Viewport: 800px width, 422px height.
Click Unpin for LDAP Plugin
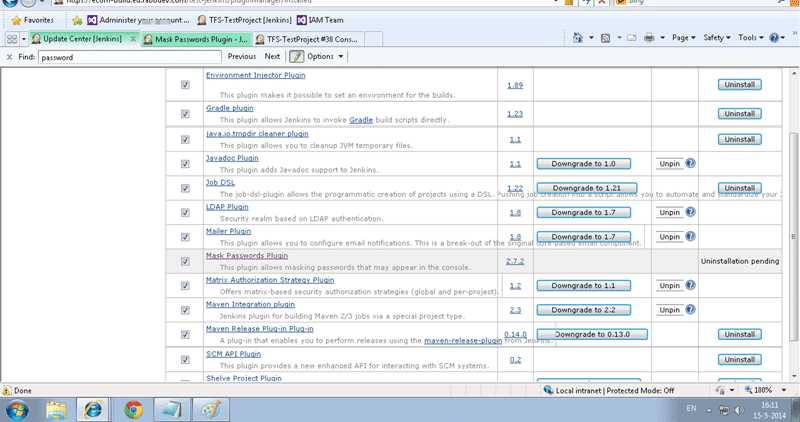669,212
